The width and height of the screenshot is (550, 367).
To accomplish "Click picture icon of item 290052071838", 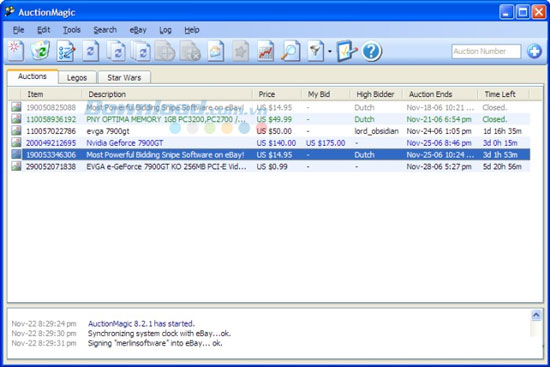I will 16,166.
